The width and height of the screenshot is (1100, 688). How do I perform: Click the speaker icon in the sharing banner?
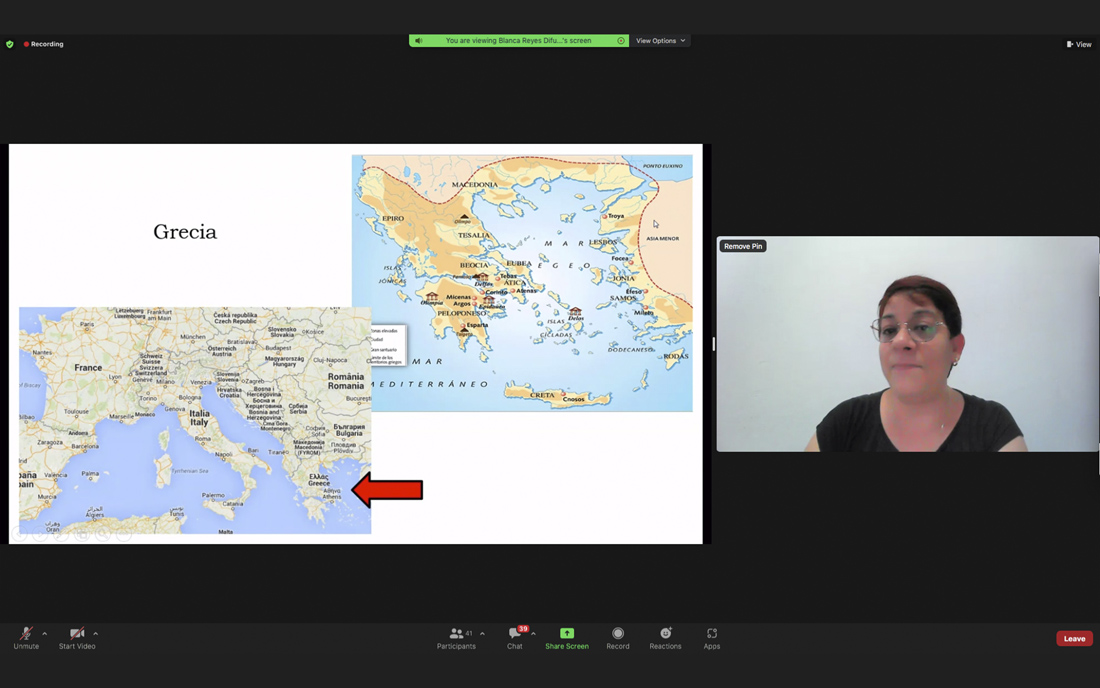[419, 41]
